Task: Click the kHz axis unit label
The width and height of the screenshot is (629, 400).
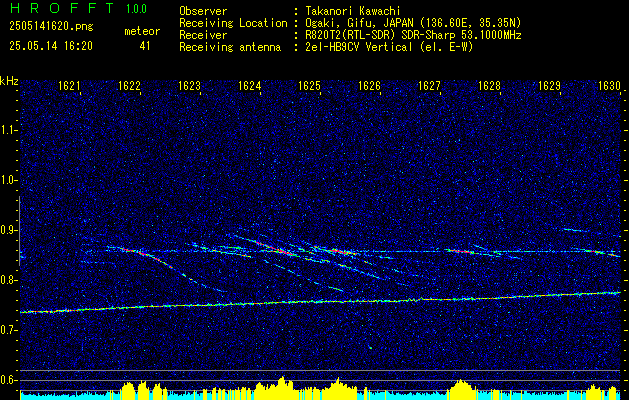Action: [x=9, y=81]
